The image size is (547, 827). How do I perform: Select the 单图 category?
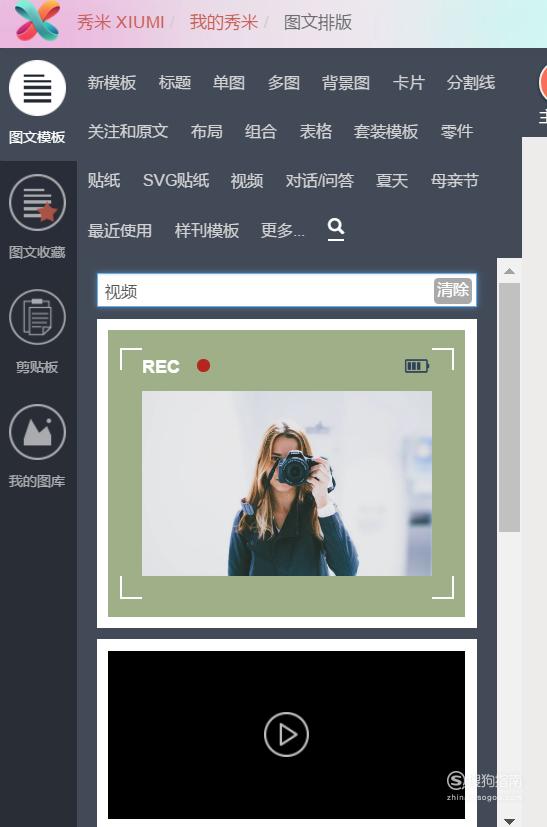point(229,83)
